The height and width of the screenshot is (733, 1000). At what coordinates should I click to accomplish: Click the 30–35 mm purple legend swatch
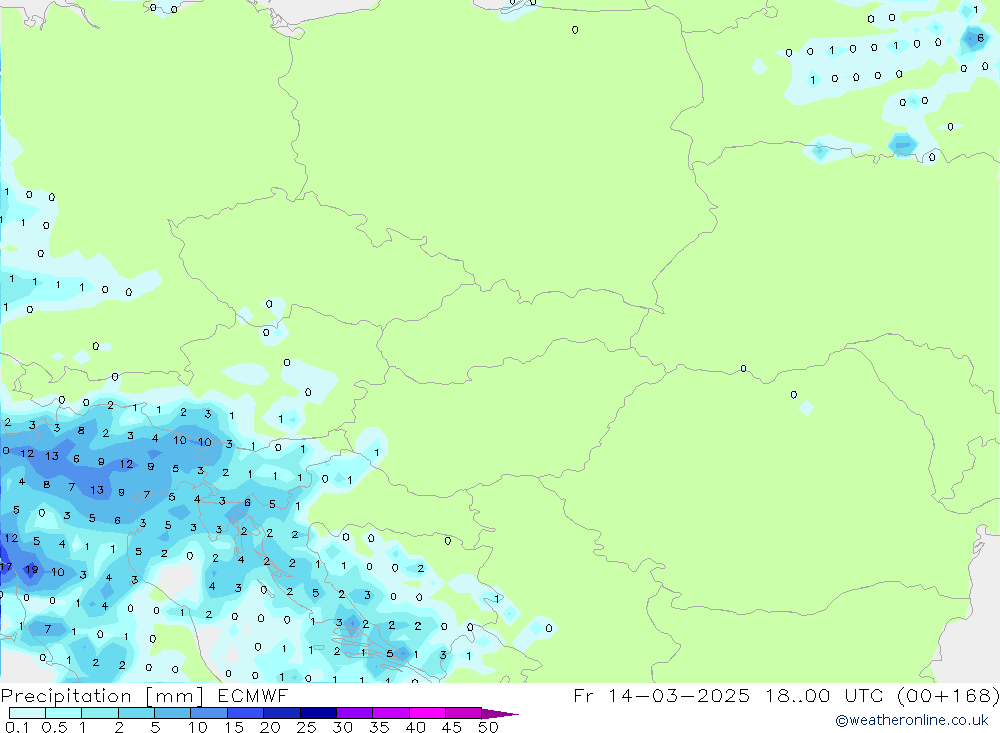[x=355, y=713]
